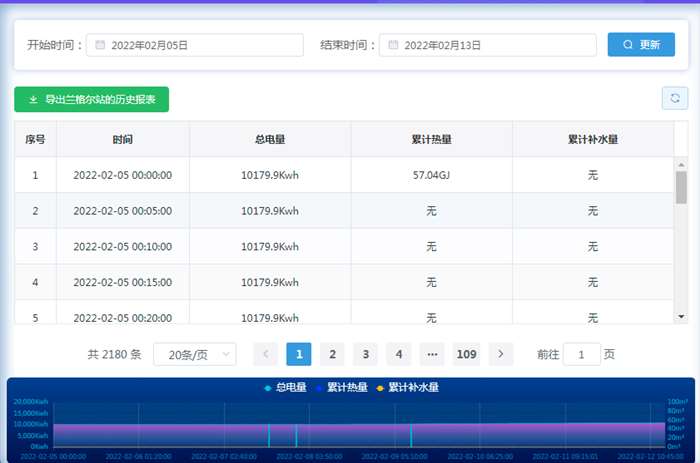Click calendar icon in start time field
Image resolution: width=700 pixels, height=463 pixels.
[x=100, y=45]
